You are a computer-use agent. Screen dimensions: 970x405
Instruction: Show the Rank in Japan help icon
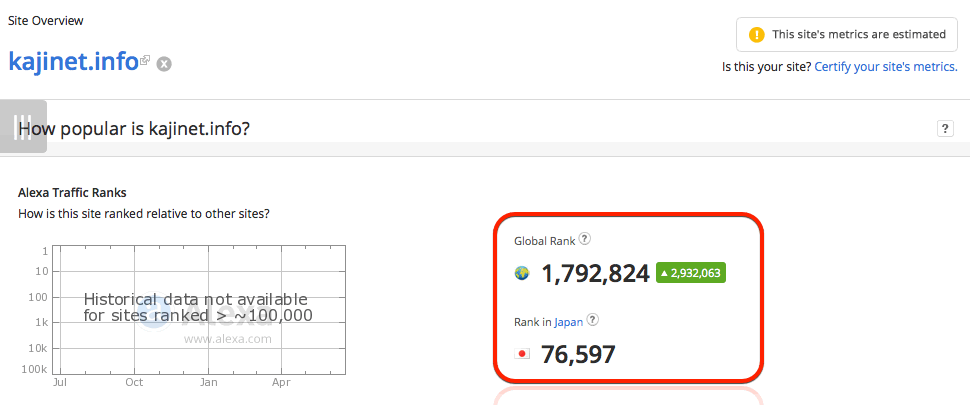[x=592, y=320]
